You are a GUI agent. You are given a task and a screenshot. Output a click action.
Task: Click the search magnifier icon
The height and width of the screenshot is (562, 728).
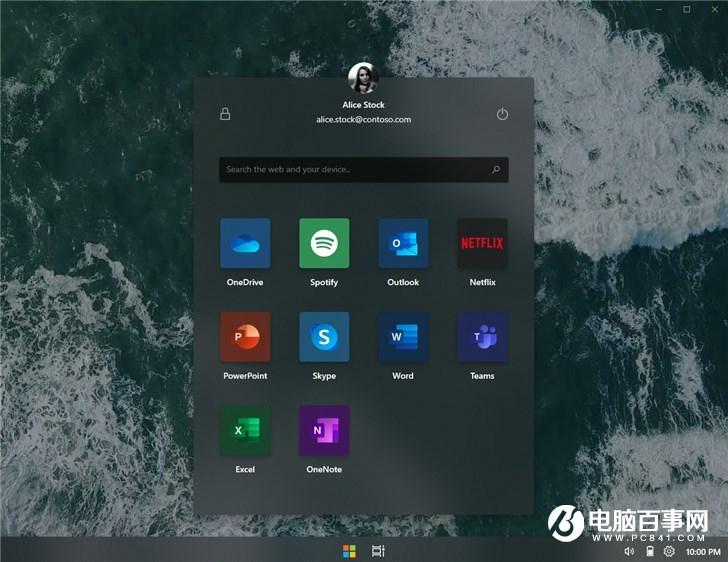point(496,170)
